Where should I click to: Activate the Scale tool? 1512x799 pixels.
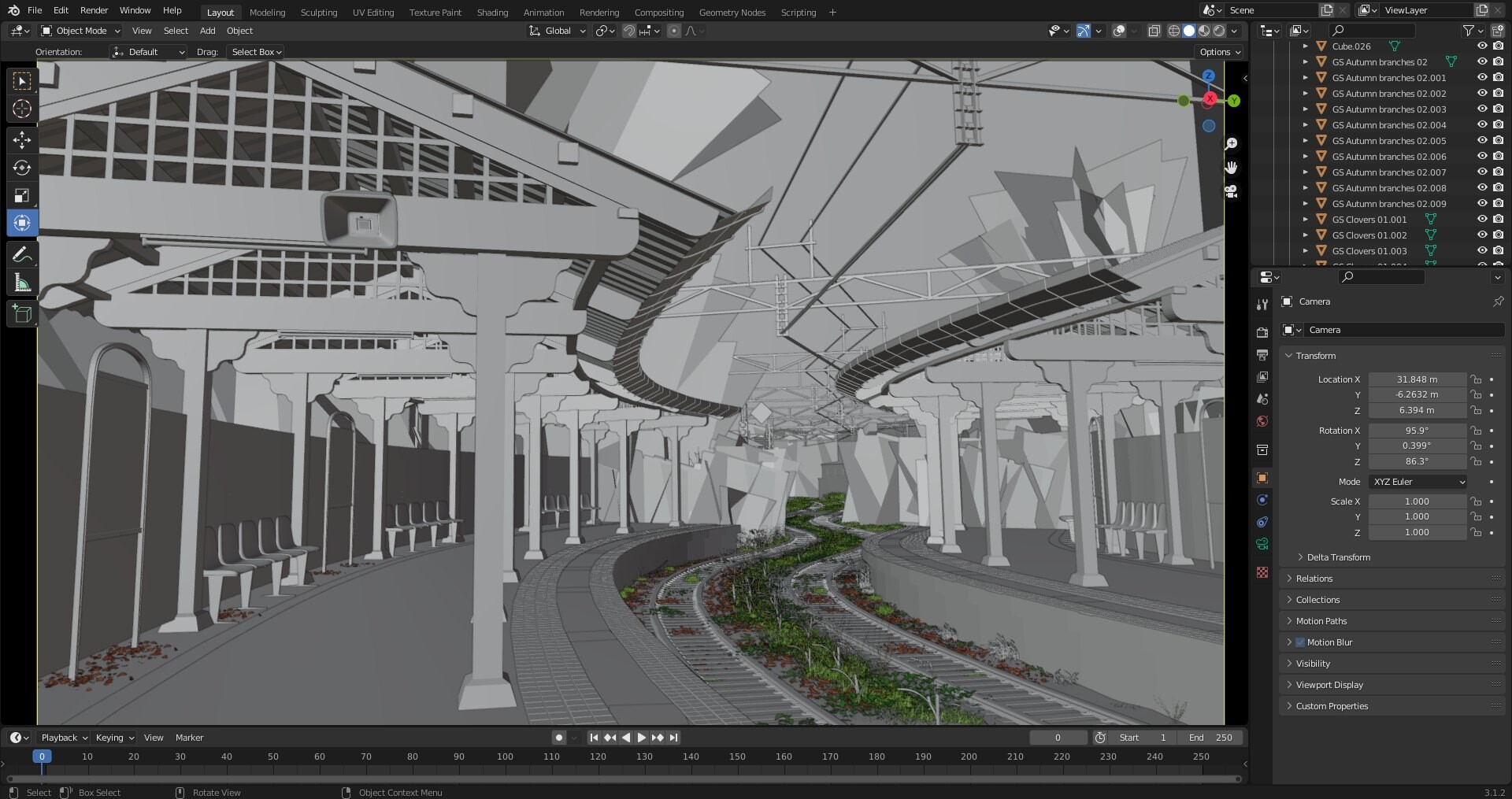(x=22, y=195)
